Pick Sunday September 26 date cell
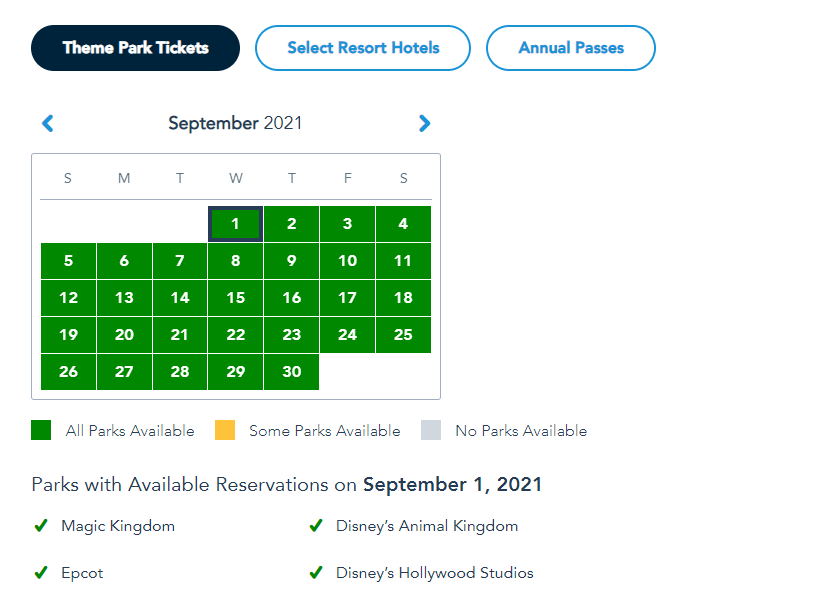Image resolution: width=830 pixels, height=613 pixels. click(x=68, y=372)
